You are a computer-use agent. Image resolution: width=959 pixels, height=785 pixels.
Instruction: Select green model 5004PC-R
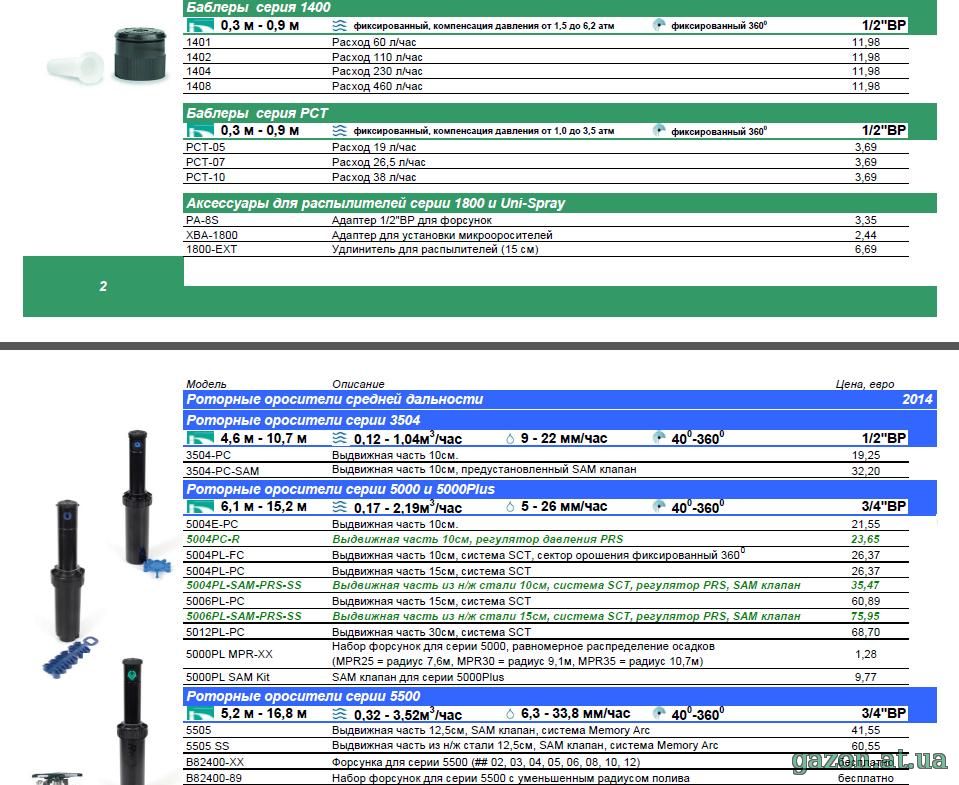click(x=213, y=539)
